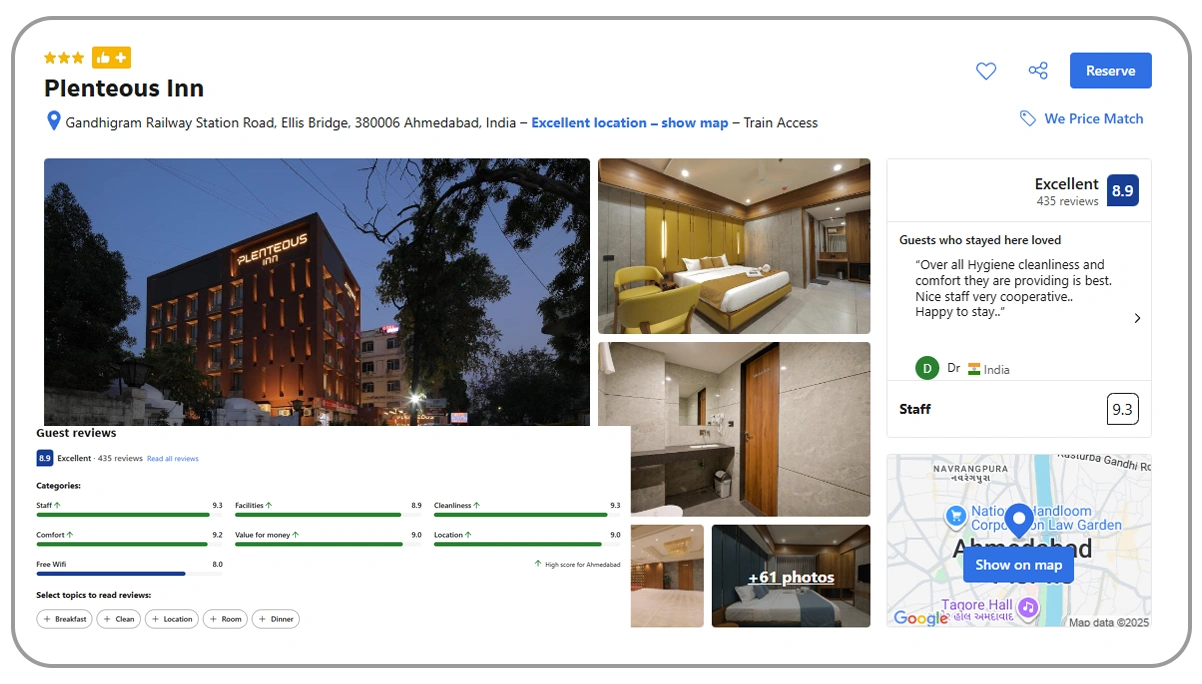Image resolution: width=1202 pixels, height=684 pixels.
Task: Open Read all reviews link
Action: point(172,457)
